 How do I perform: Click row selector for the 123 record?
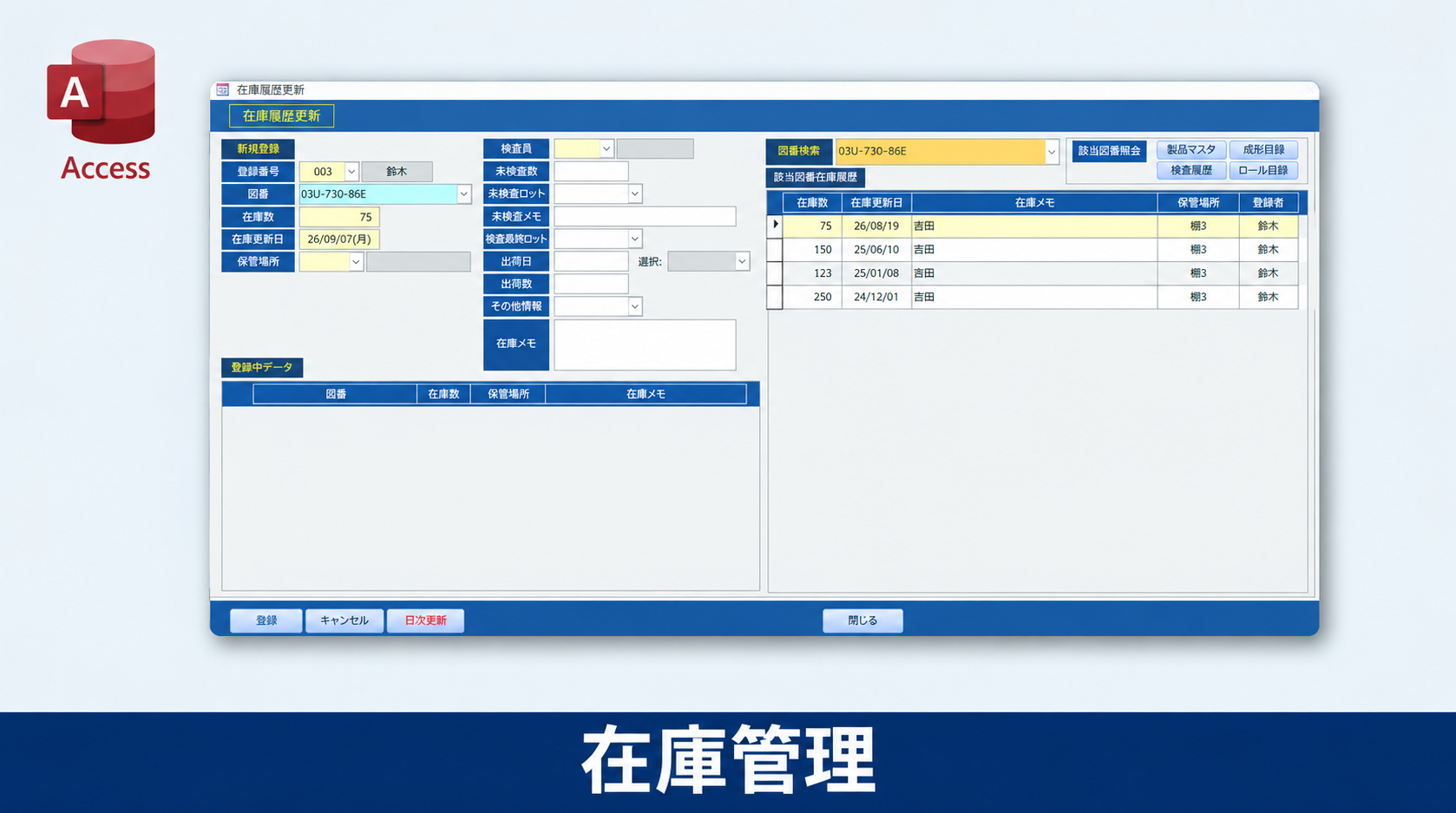click(775, 273)
